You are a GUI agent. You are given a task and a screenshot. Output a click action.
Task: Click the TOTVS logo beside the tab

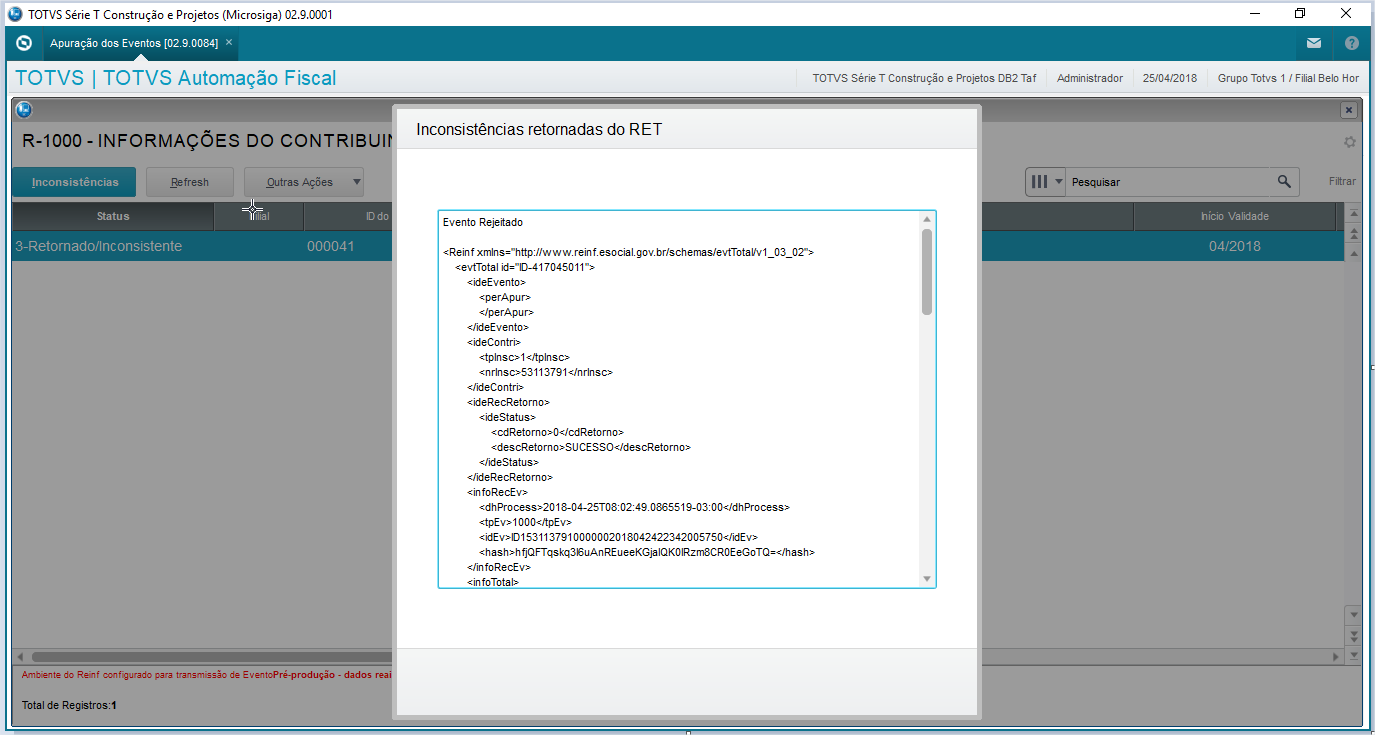click(25, 43)
